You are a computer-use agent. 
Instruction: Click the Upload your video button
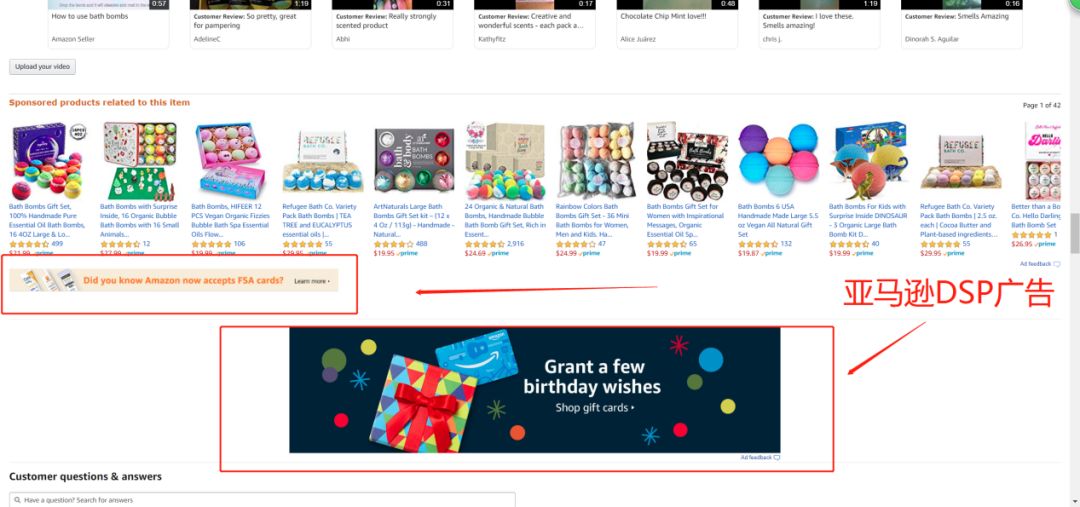point(42,67)
